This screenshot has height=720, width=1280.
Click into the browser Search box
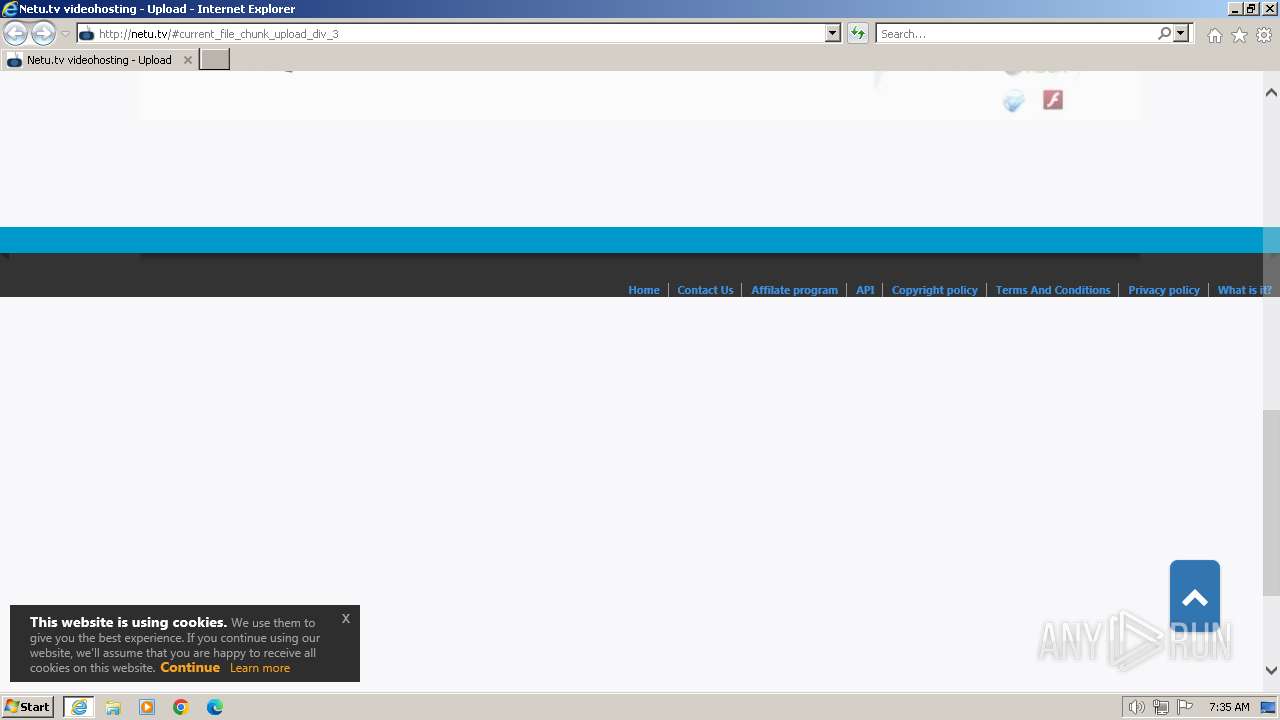coord(1016,34)
